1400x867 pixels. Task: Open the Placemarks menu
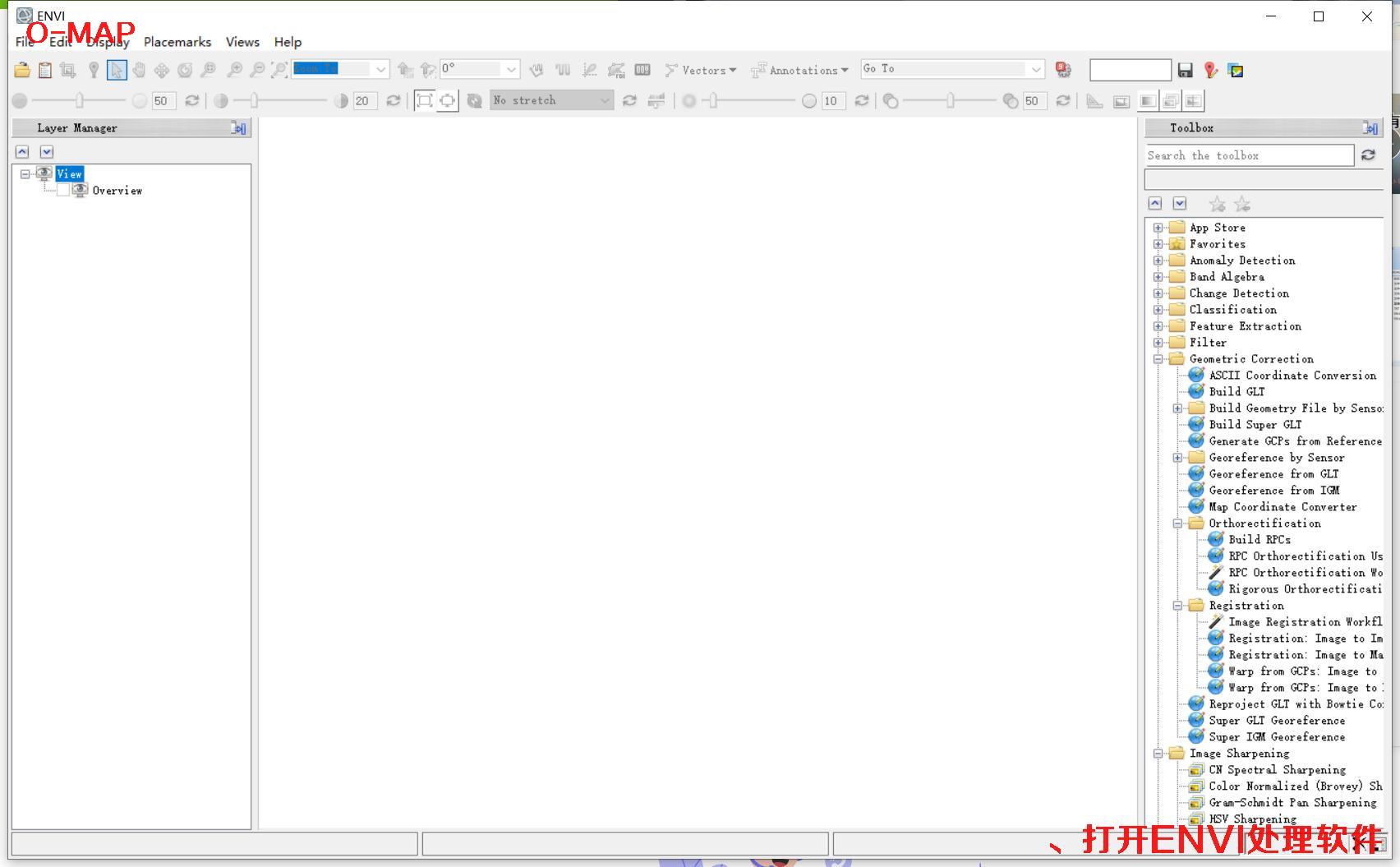point(177,42)
